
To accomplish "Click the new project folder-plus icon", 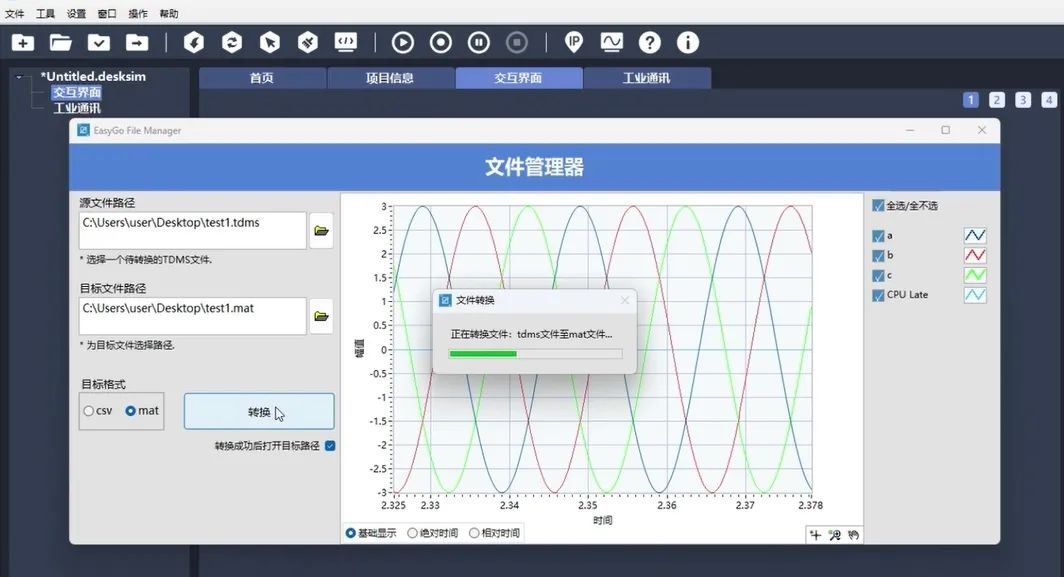I will point(23,43).
